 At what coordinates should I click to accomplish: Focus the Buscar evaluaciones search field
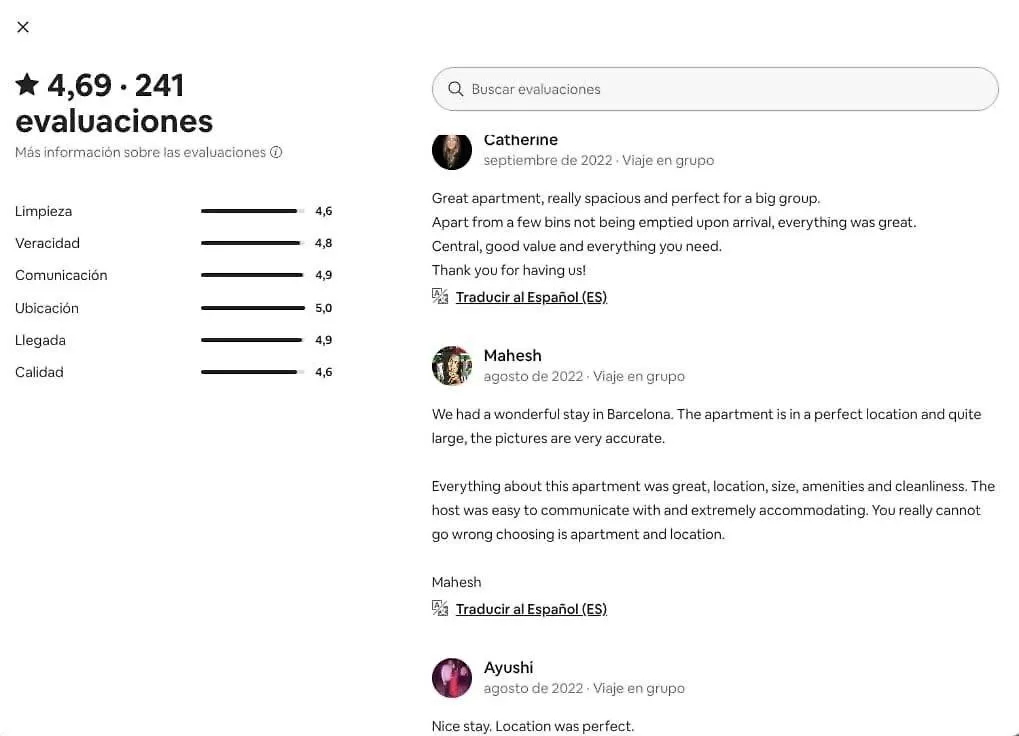click(715, 89)
